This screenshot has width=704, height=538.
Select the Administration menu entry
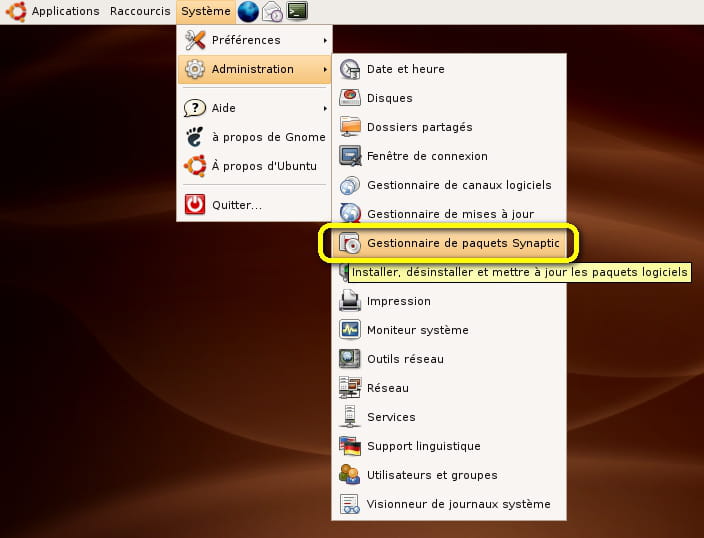coord(255,69)
